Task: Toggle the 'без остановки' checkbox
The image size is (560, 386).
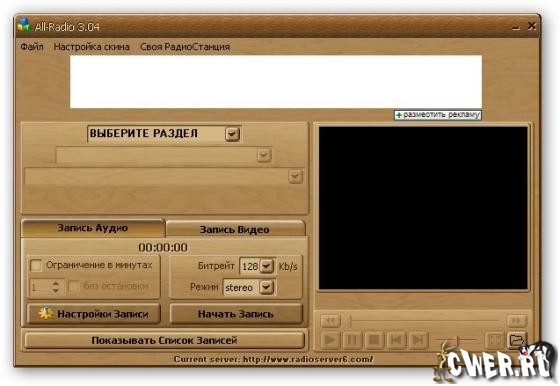Action: click(x=74, y=286)
